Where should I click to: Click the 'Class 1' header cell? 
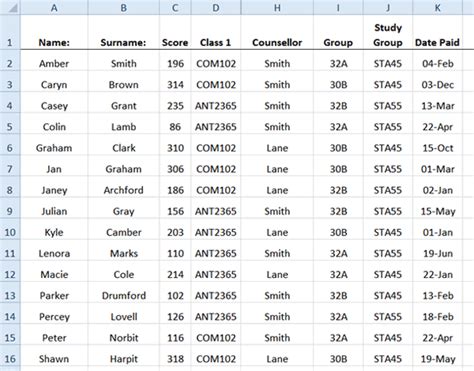point(216,32)
